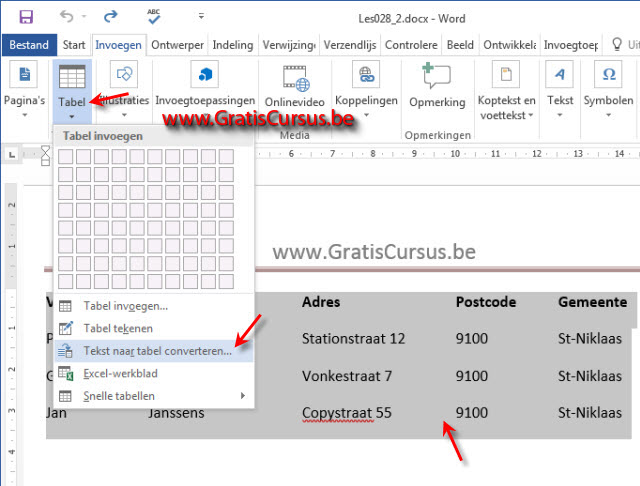The image size is (640, 486).
Task: Switch to the Ontwerpen tab
Action: point(177,45)
